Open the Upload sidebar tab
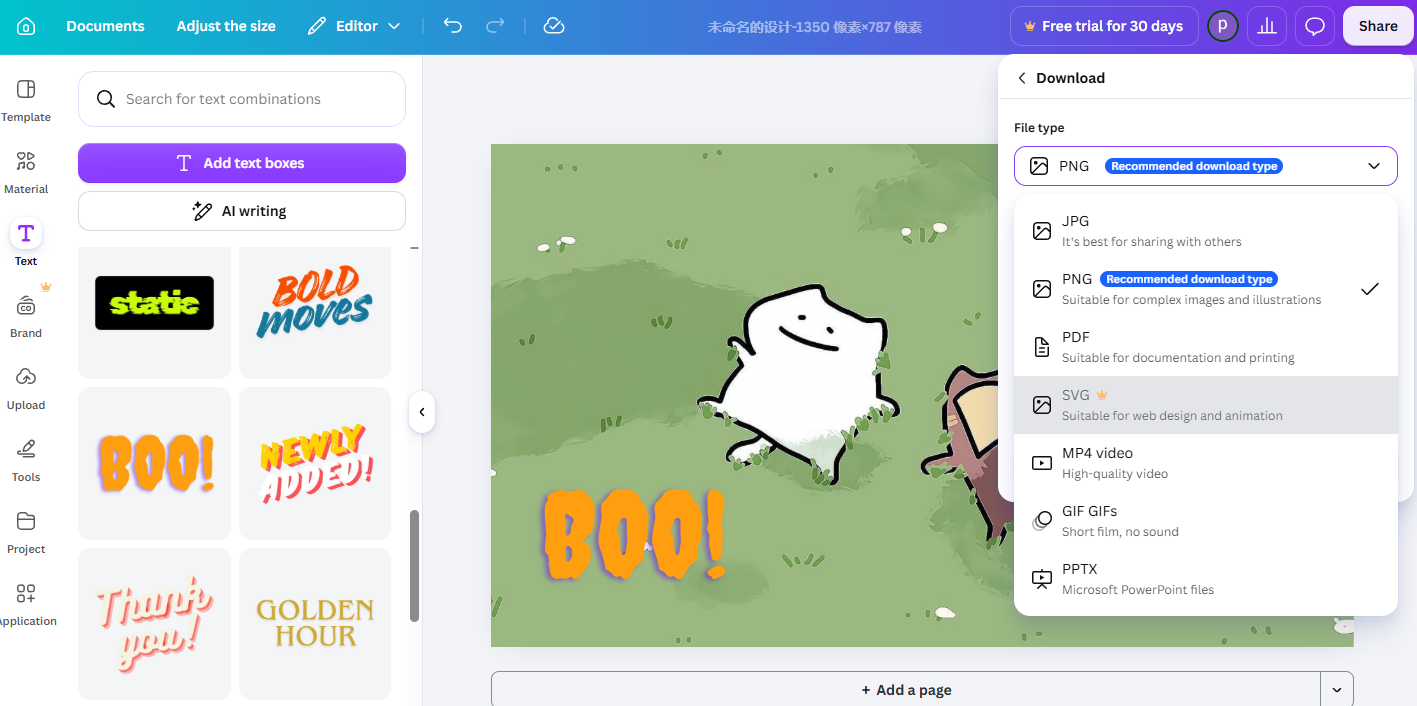This screenshot has width=1417, height=706. click(x=26, y=389)
